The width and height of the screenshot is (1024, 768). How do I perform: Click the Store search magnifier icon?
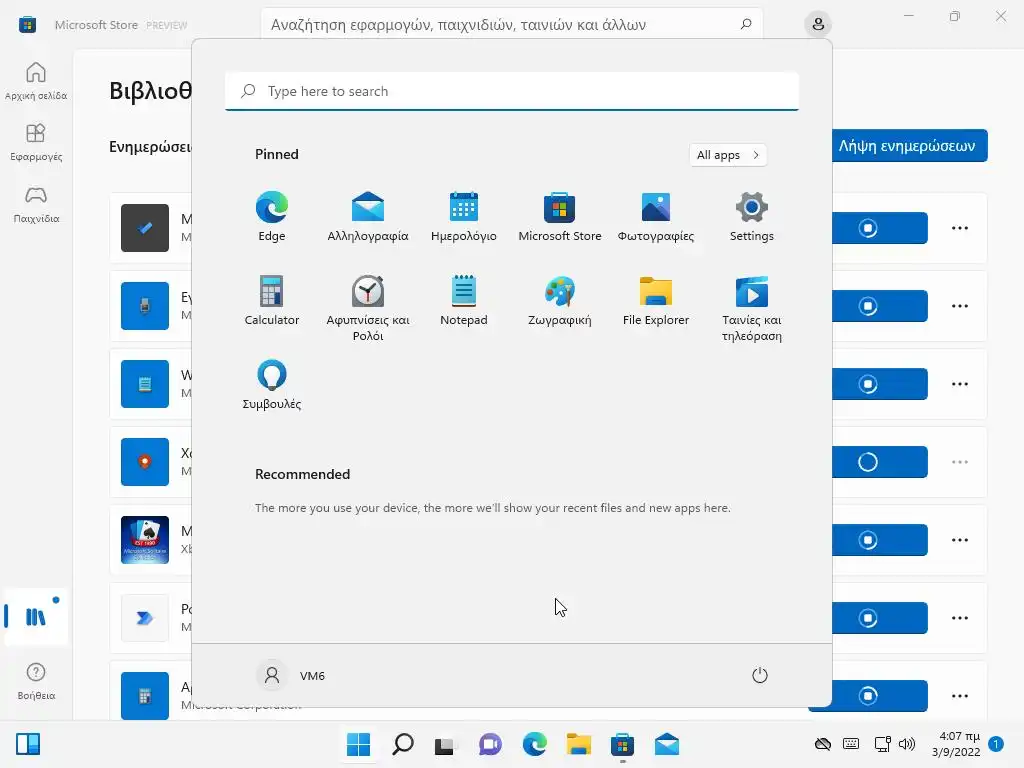[746, 24]
